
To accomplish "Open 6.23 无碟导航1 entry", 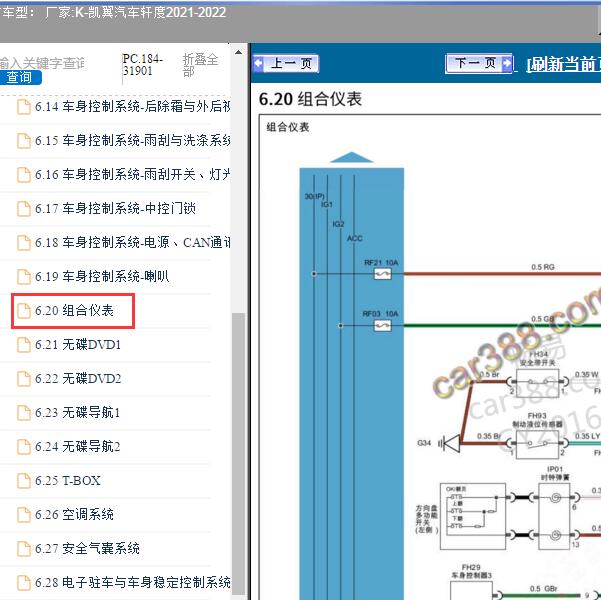I will pyautogui.click(x=77, y=413).
